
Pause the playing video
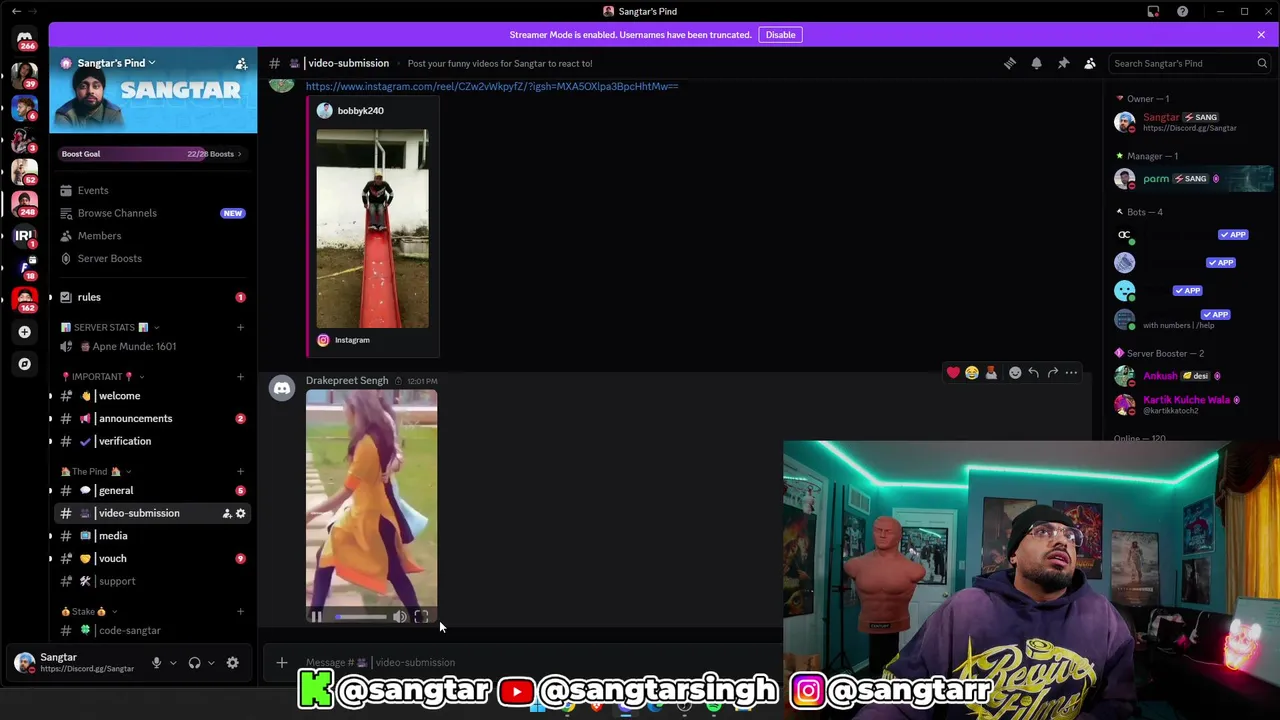316,617
